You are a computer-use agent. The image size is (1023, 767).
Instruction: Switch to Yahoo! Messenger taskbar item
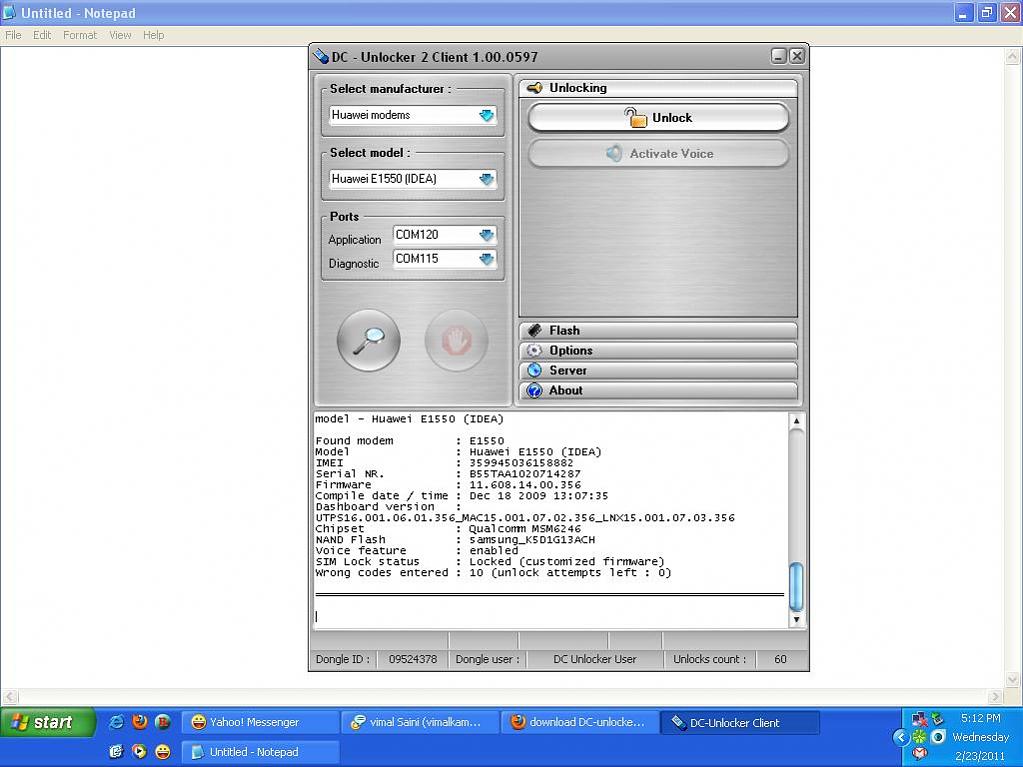coord(254,722)
